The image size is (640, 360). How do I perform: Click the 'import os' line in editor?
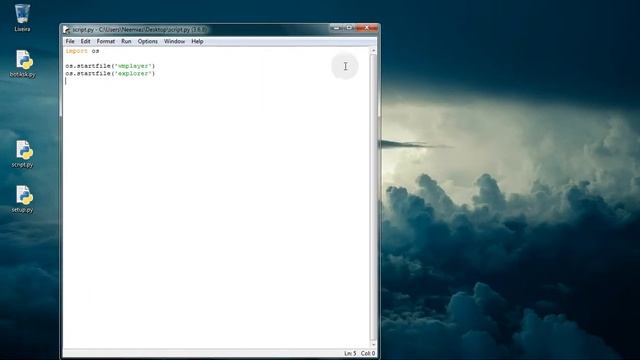pyautogui.click(x=82, y=51)
